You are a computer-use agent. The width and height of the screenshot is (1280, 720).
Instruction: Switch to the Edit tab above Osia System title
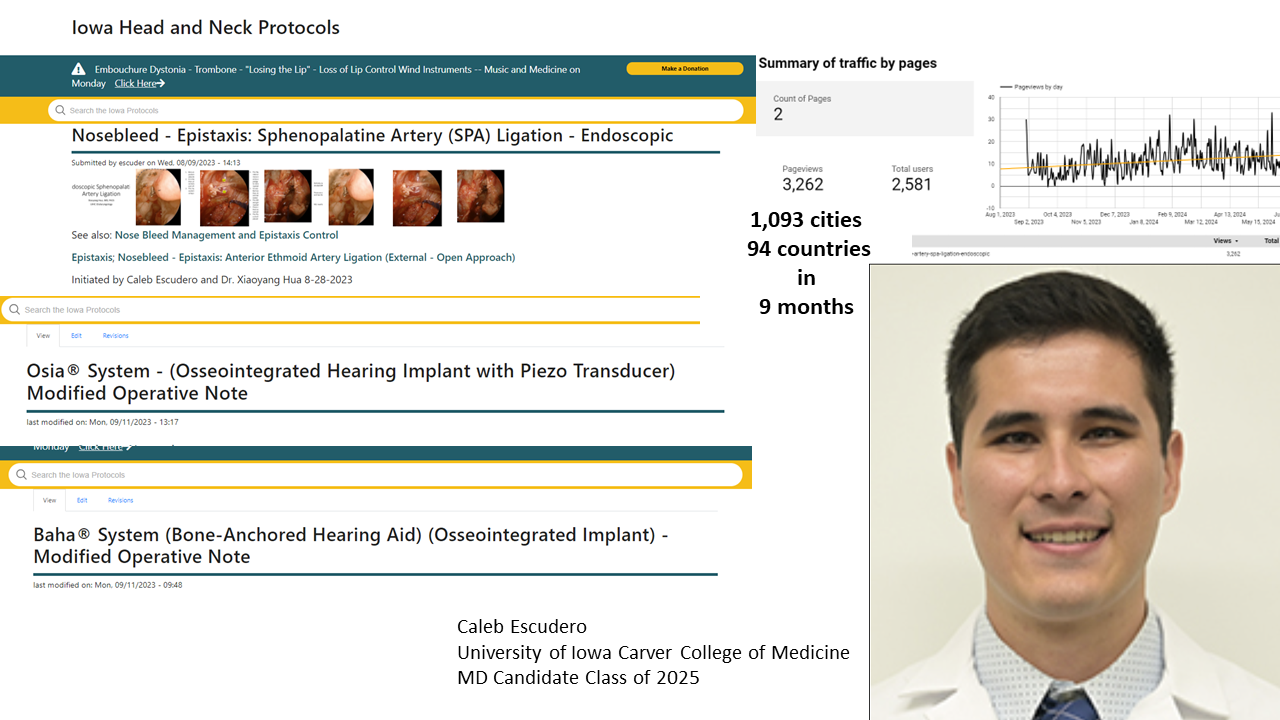tap(76, 336)
